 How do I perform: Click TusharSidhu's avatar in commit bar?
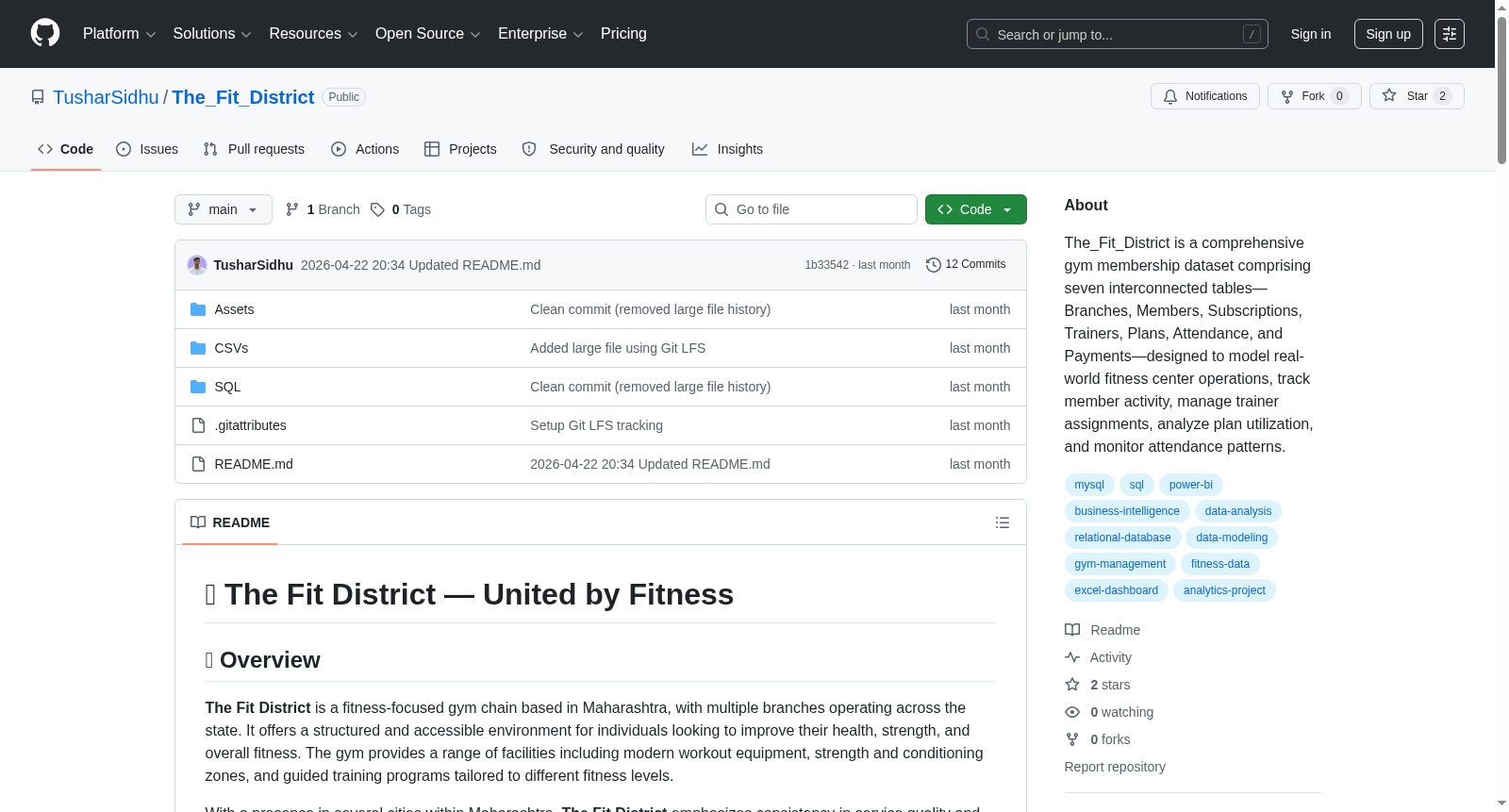coord(197,265)
